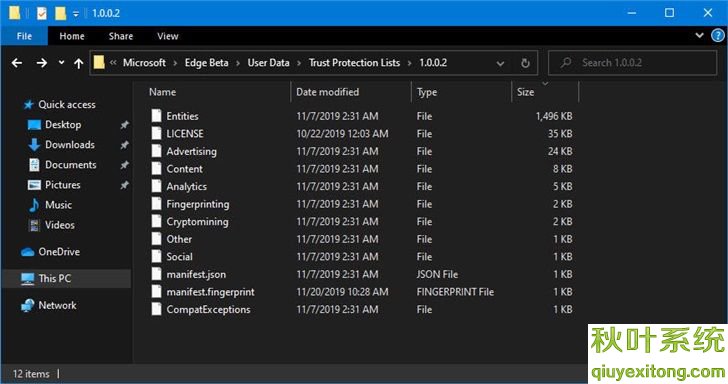Go forward with the right arrow
This screenshot has height=384, width=728.
[42, 63]
